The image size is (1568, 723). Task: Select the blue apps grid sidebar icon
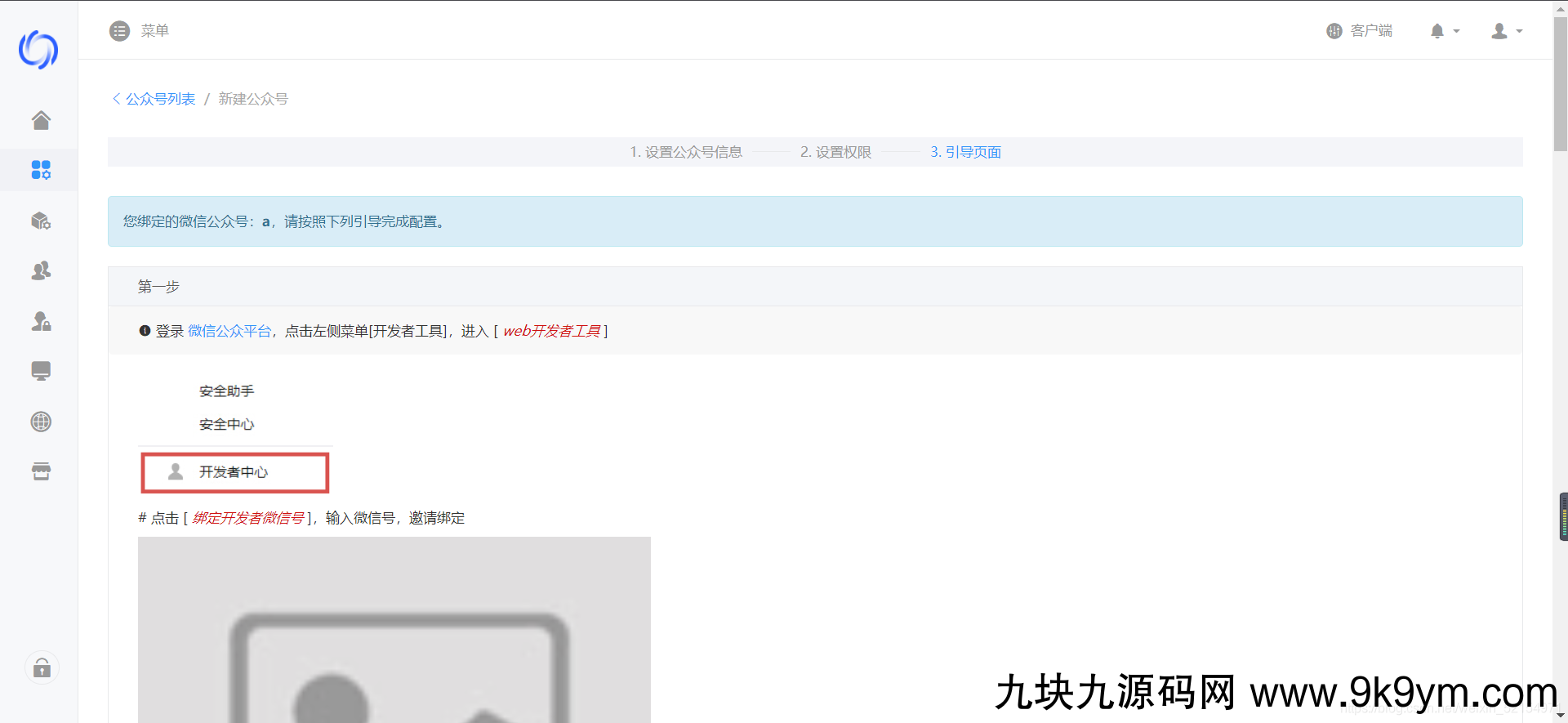click(x=41, y=170)
